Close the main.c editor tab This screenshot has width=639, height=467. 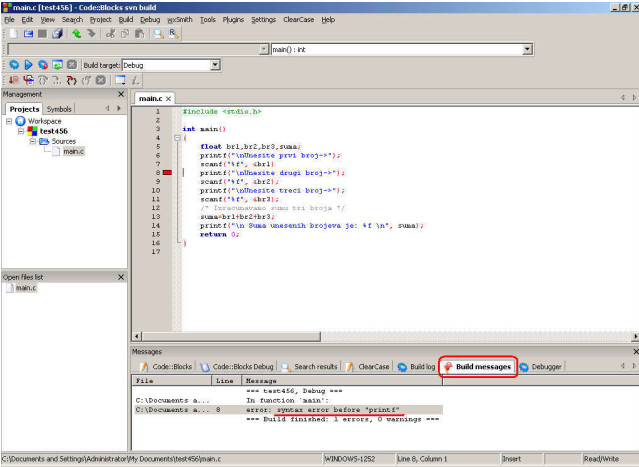point(169,99)
